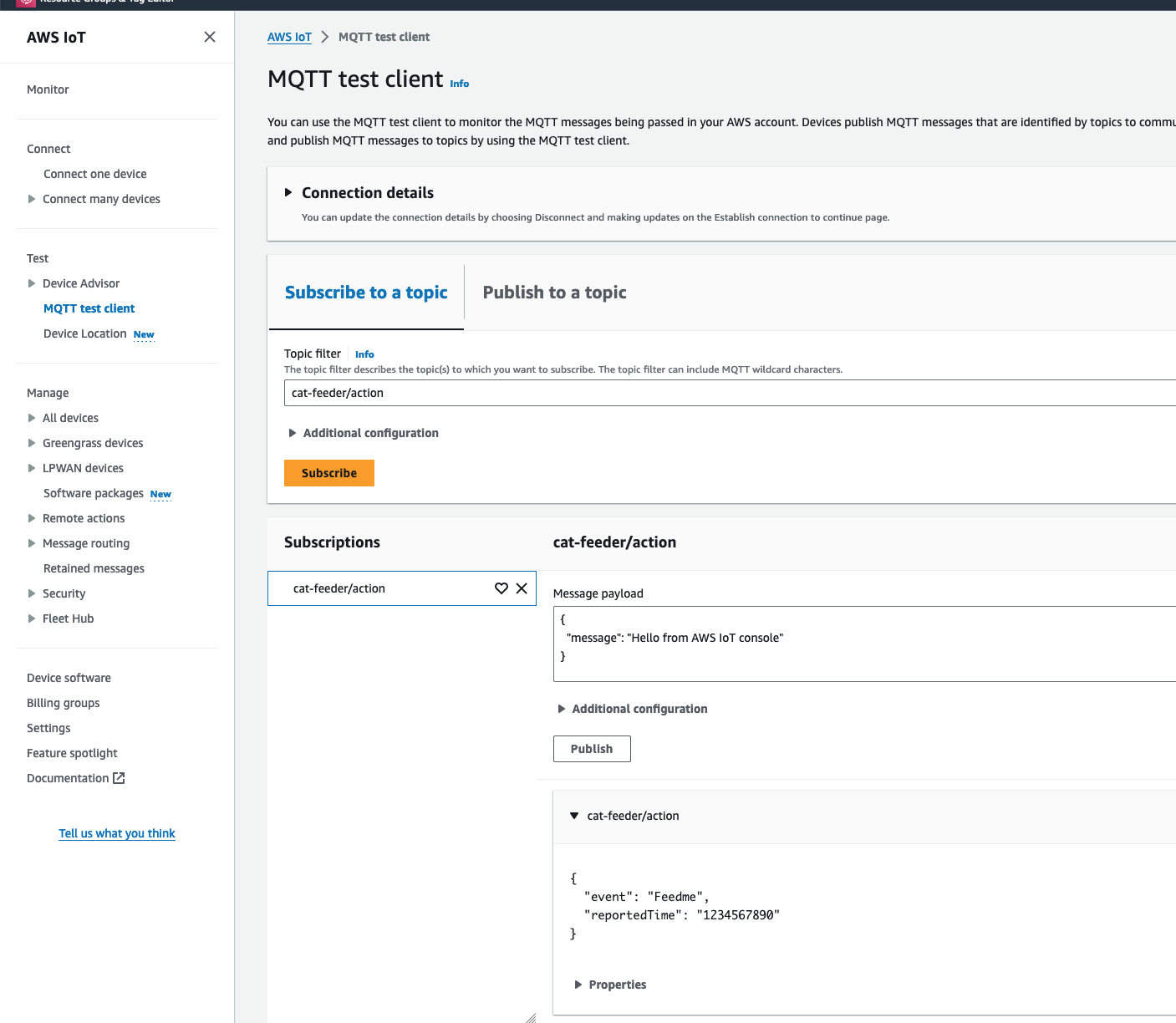The height and width of the screenshot is (1023, 1176).
Task: Click inside the Topic filter input field
Action: [x=730, y=393]
